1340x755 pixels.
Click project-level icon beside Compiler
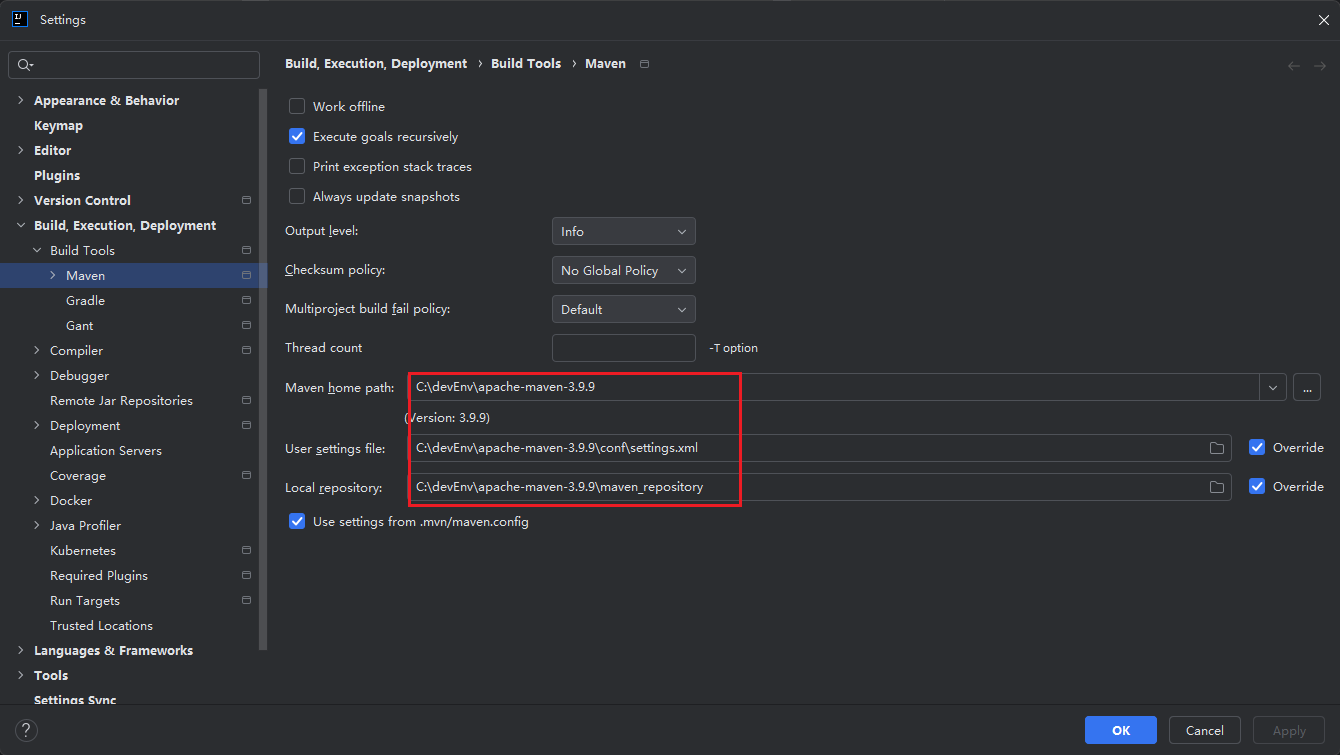[246, 351]
